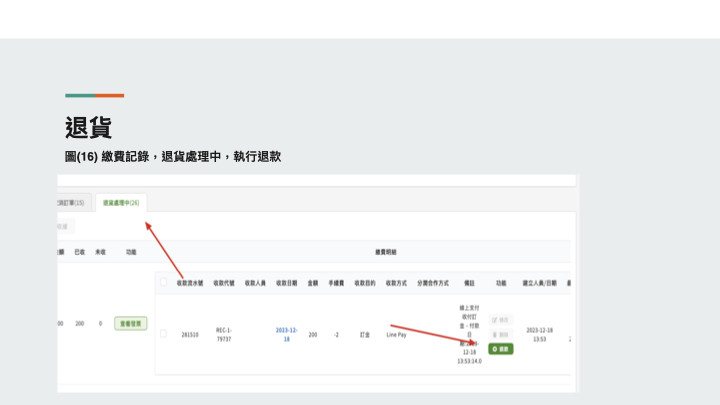Click the 建立人員/日期 column header
This screenshot has width=720, height=405.
click(x=538, y=283)
